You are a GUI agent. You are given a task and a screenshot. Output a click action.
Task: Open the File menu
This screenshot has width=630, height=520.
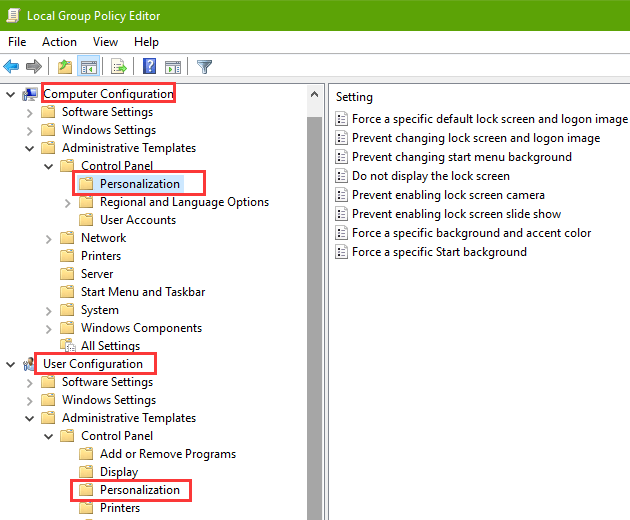tap(17, 42)
